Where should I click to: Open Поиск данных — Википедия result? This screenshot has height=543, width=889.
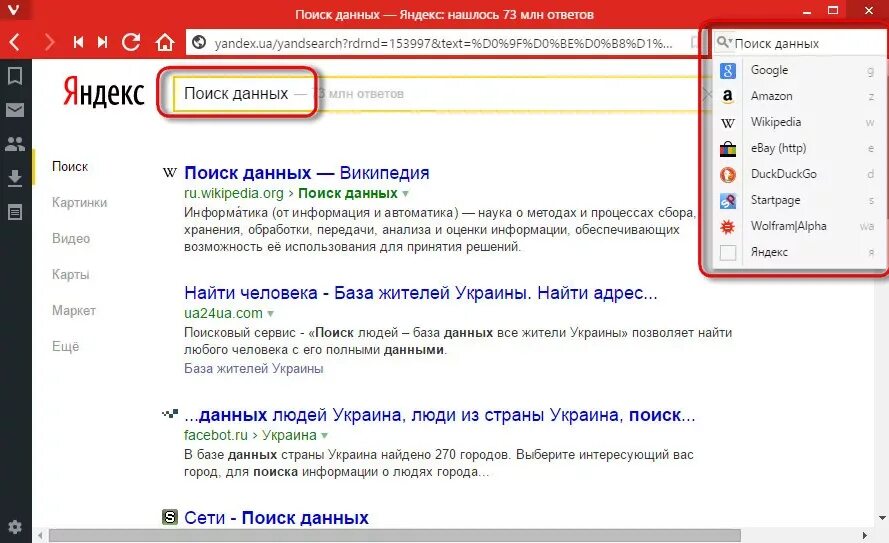coord(307,173)
